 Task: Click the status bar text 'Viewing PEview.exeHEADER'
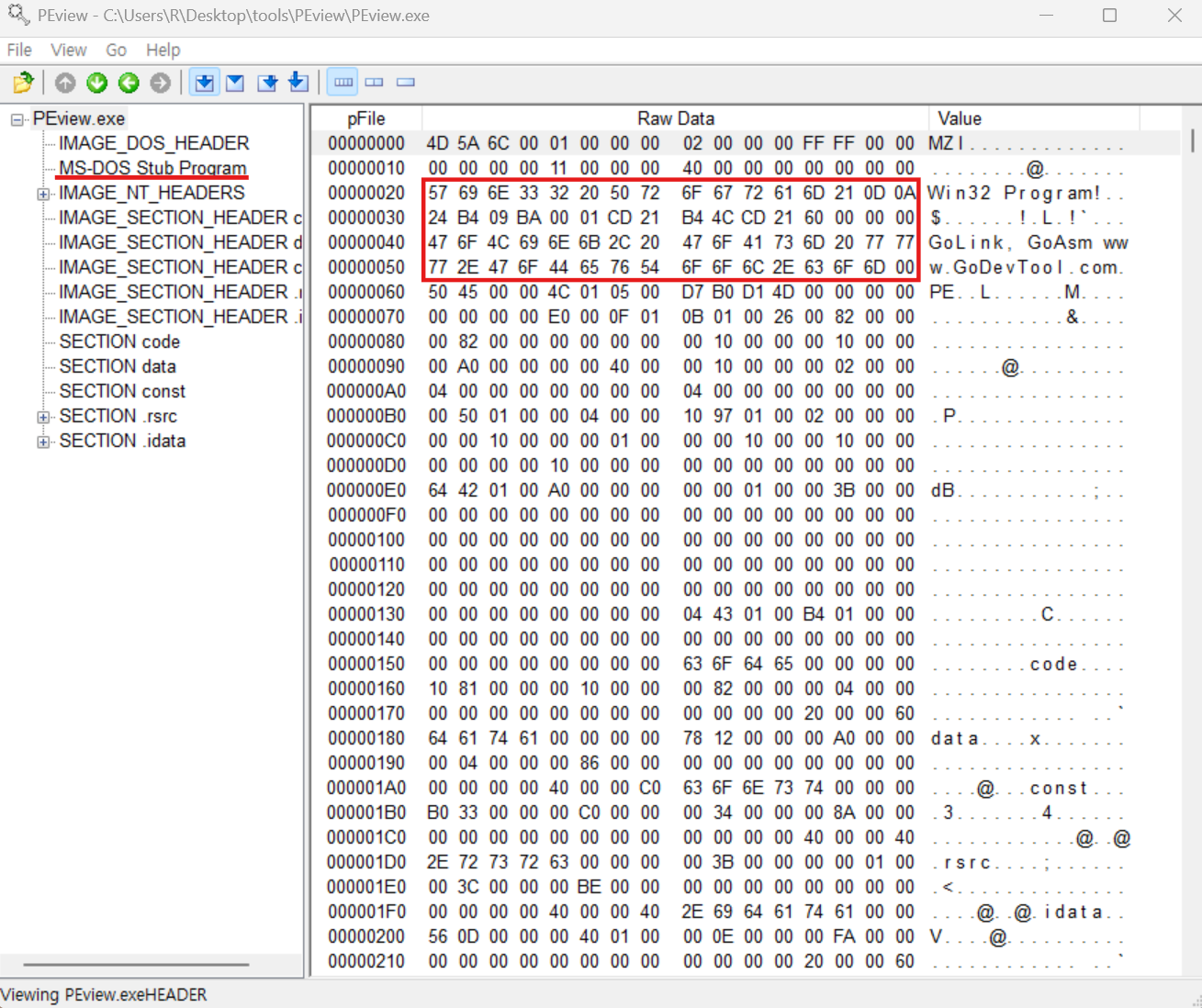click(104, 994)
